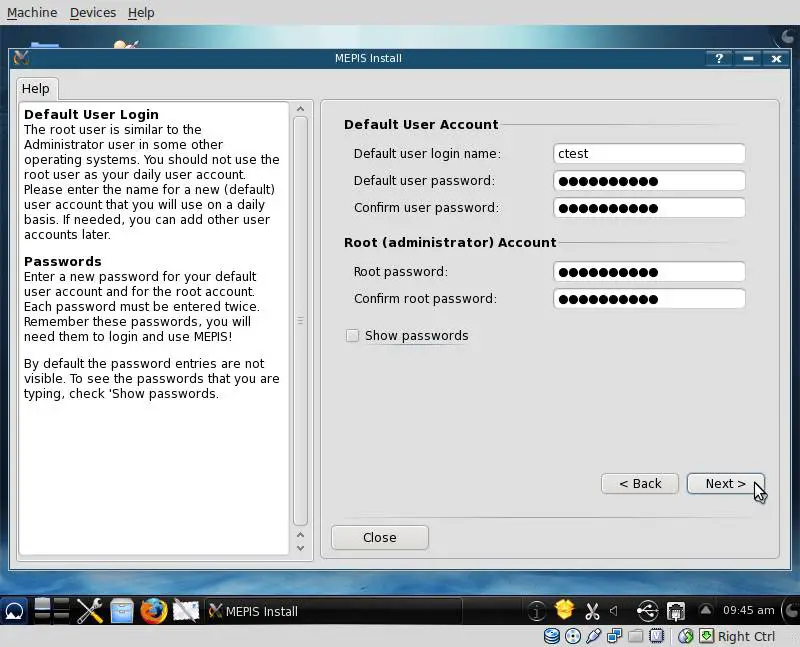Focus the Default user password field

point(649,181)
